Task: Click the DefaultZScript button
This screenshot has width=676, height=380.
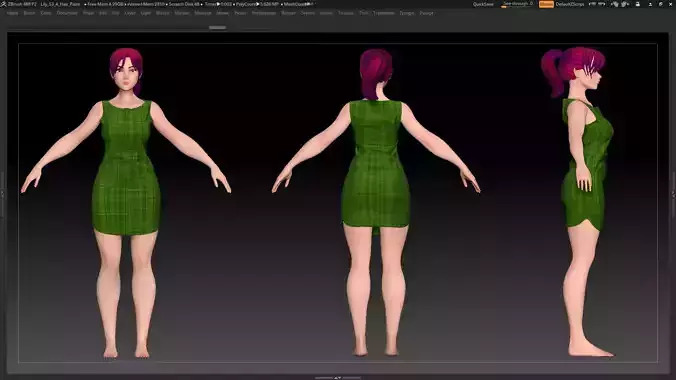Action: [570, 4]
